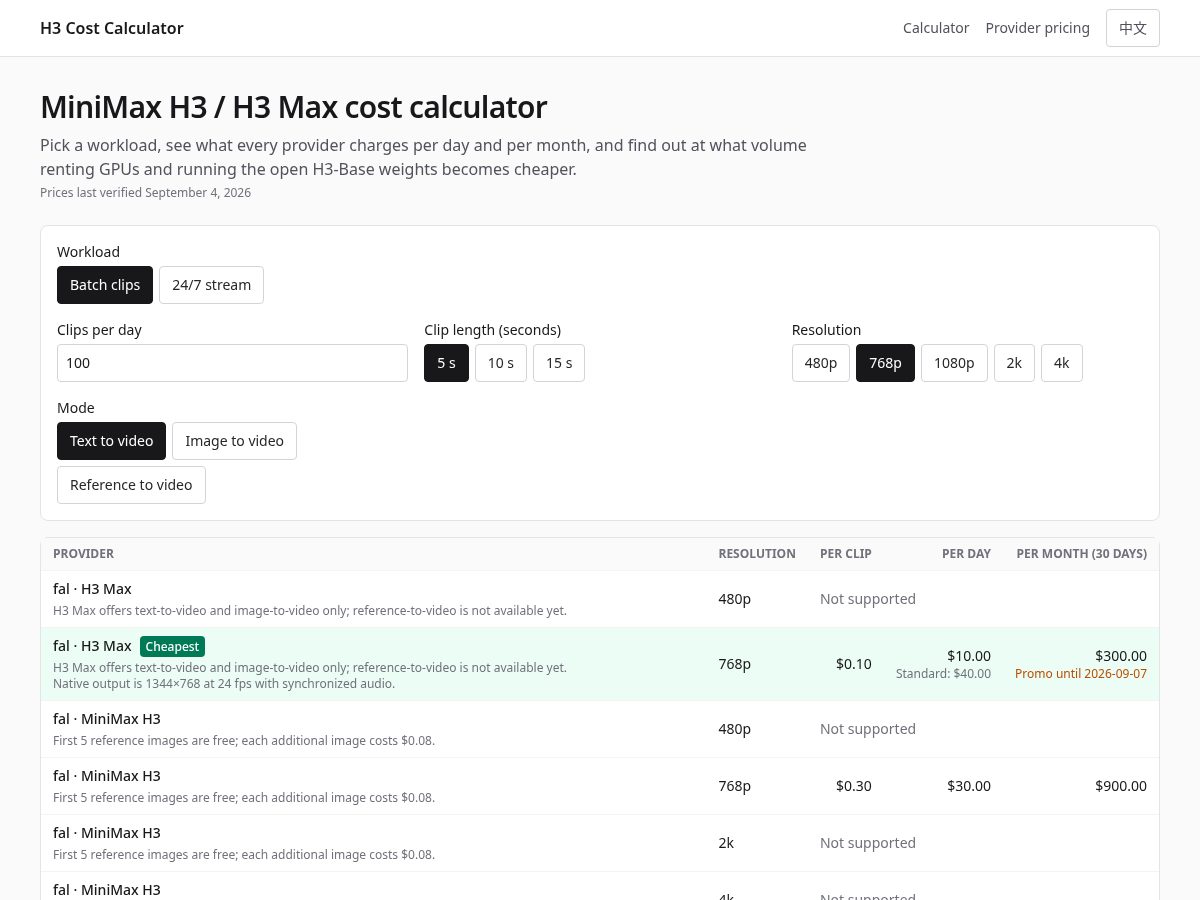
Task: Click fal · MiniMax H3 in the $0.30 row
Action: (107, 776)
